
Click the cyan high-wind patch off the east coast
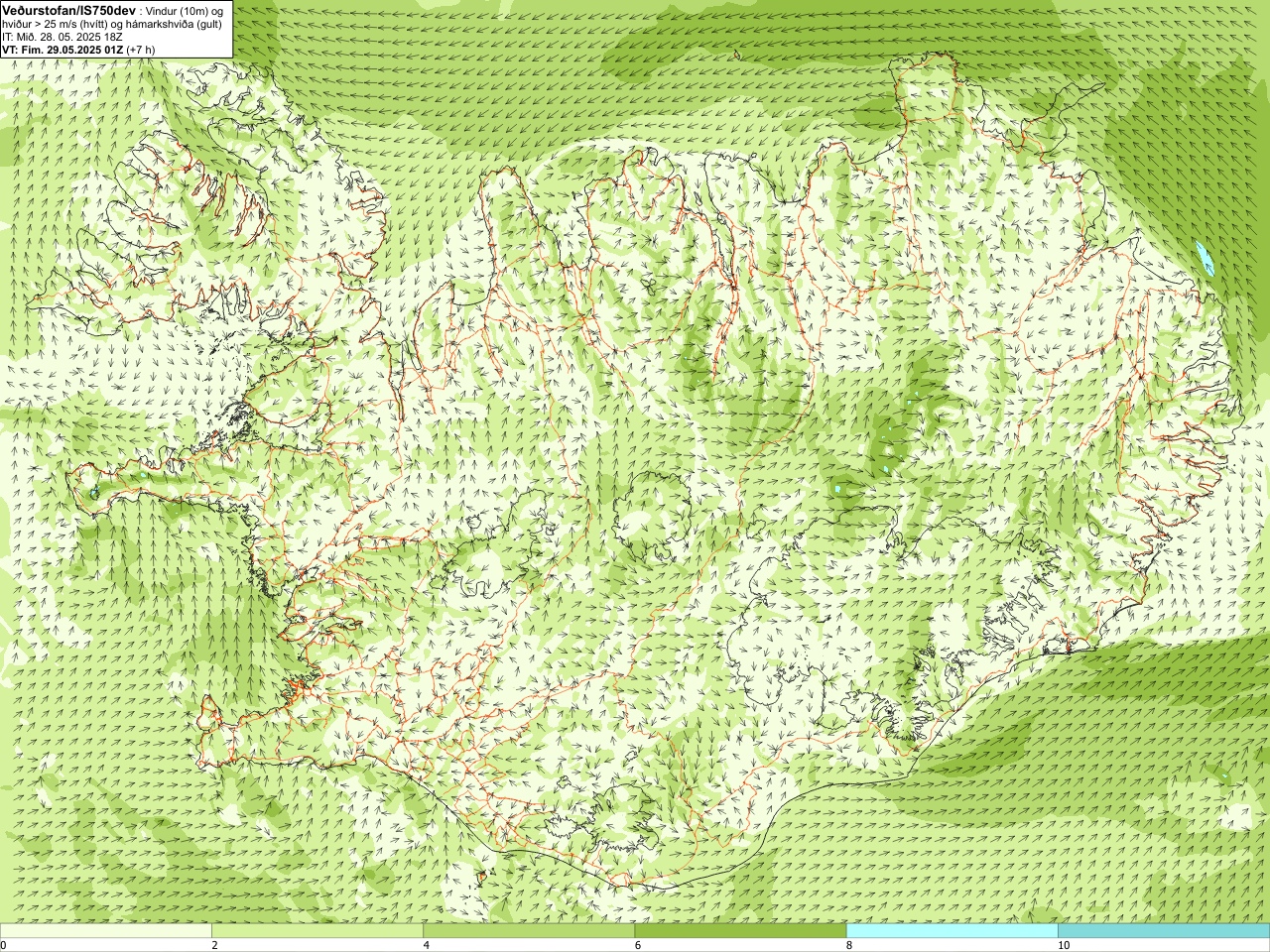click(1206, 258)
